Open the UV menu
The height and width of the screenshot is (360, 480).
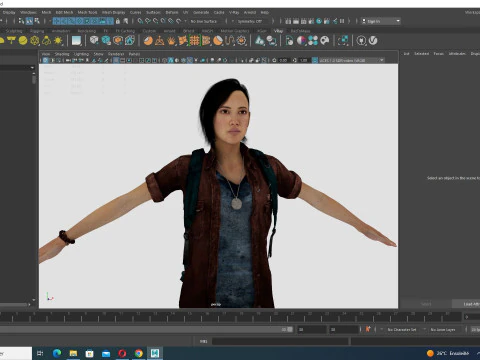click(x=186, y=12)
